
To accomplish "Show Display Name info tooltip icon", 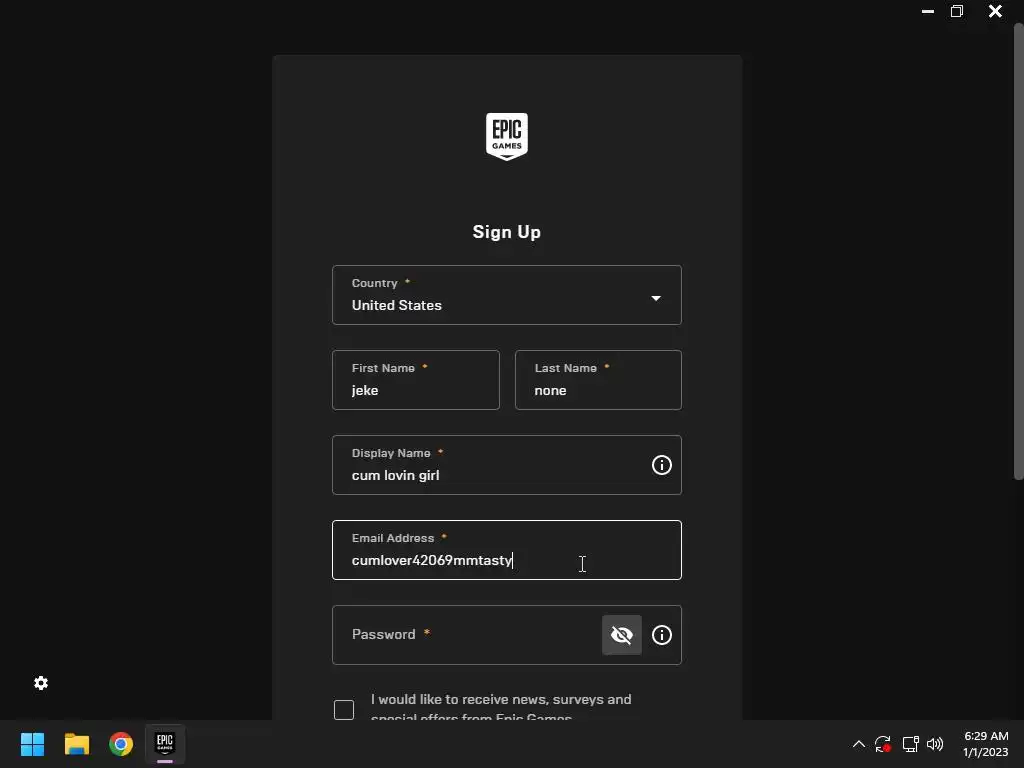I will click(662, 465).
